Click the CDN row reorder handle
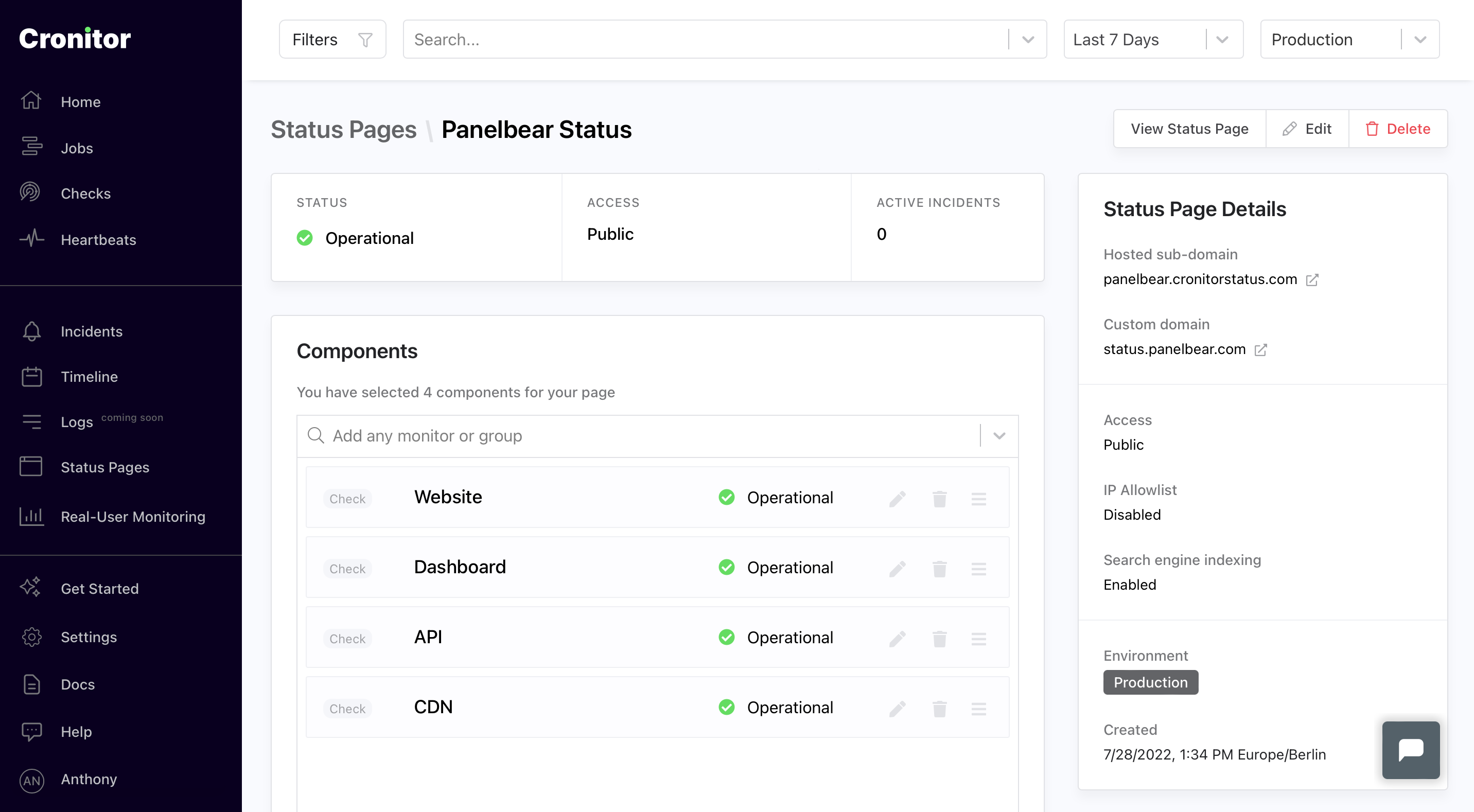1474x812 pixels. pos(978,709)
